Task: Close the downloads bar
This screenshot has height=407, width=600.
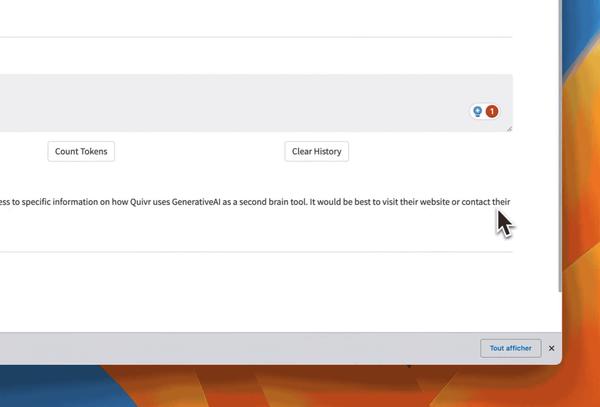Action: [x=551, y=348]
